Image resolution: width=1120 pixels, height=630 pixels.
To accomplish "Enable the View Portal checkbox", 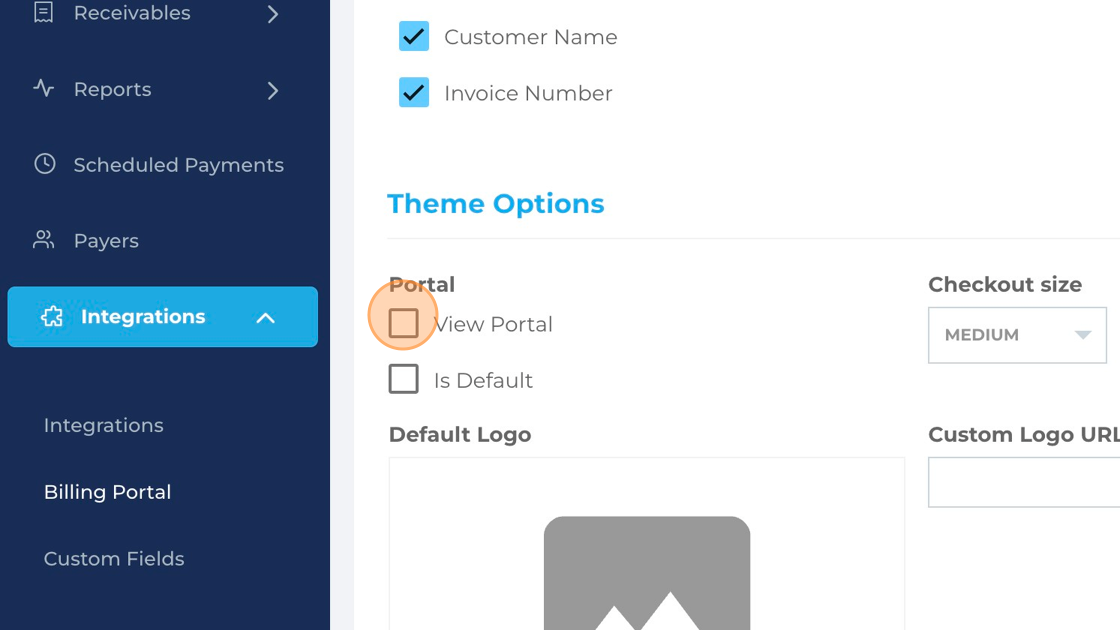I will [x=404, y=324].
